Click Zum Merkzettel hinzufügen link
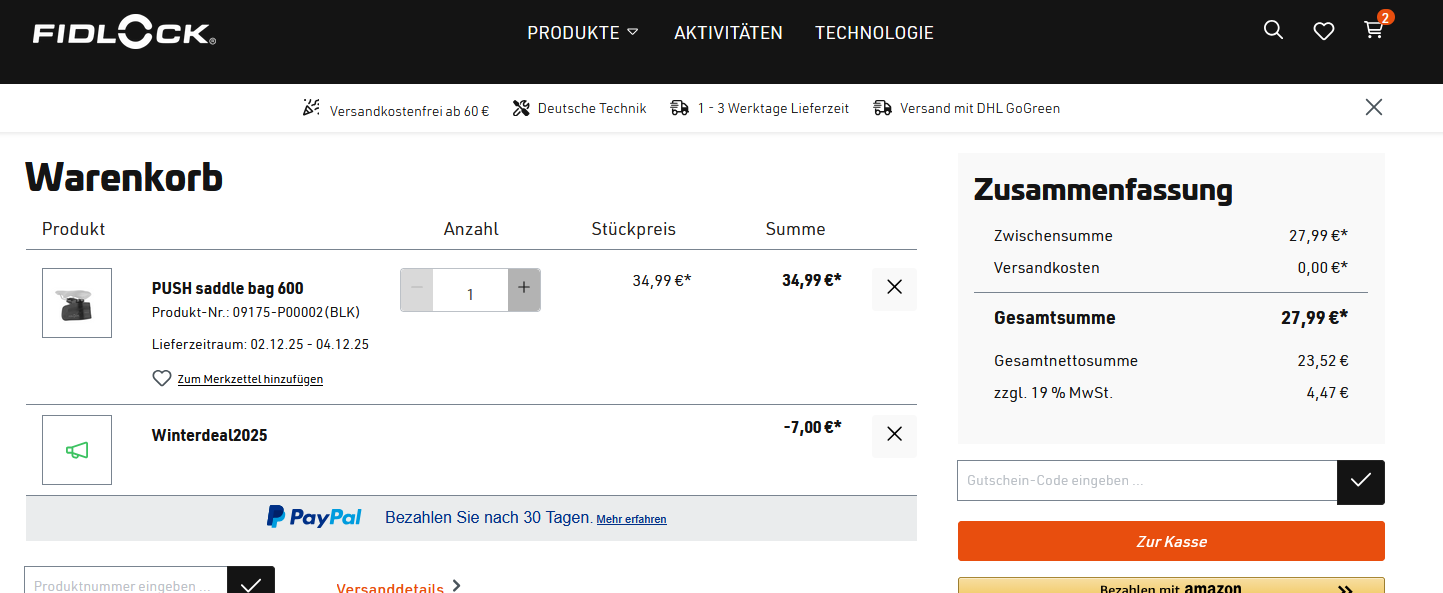Image resolution: width=1443 pixels, height=593 pixels. 249,379
